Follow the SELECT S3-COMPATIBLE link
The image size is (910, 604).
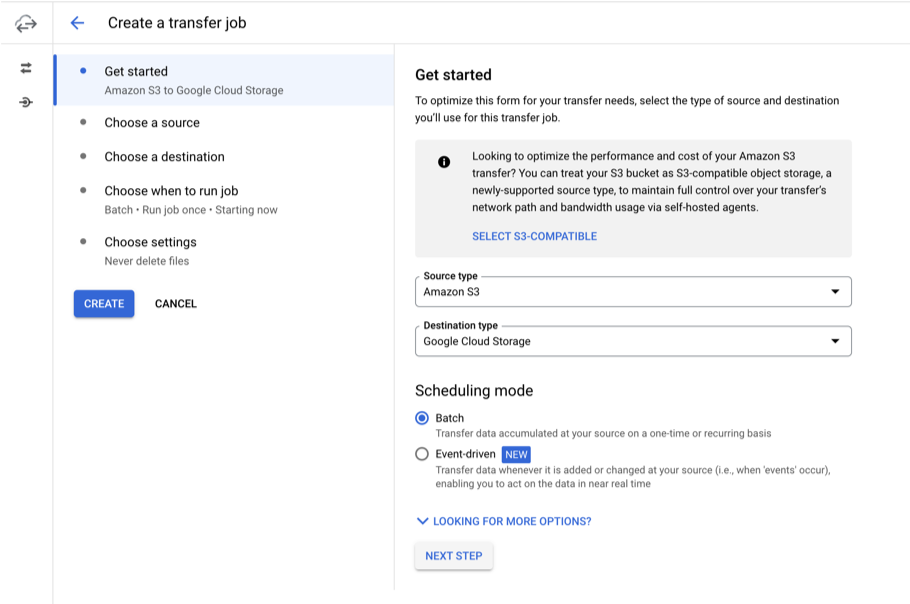pos(535,236)
